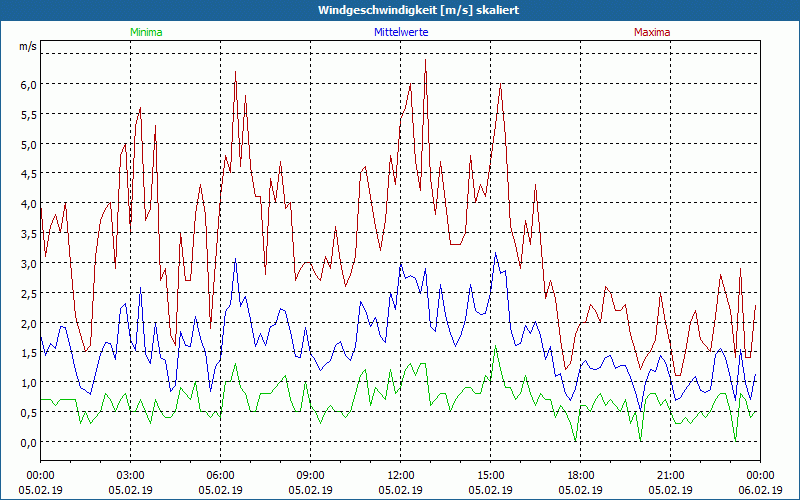Viewport: 800px width, 500px height.
Task: Click the red Maxima legend label
Action: (x=652, y=32)
